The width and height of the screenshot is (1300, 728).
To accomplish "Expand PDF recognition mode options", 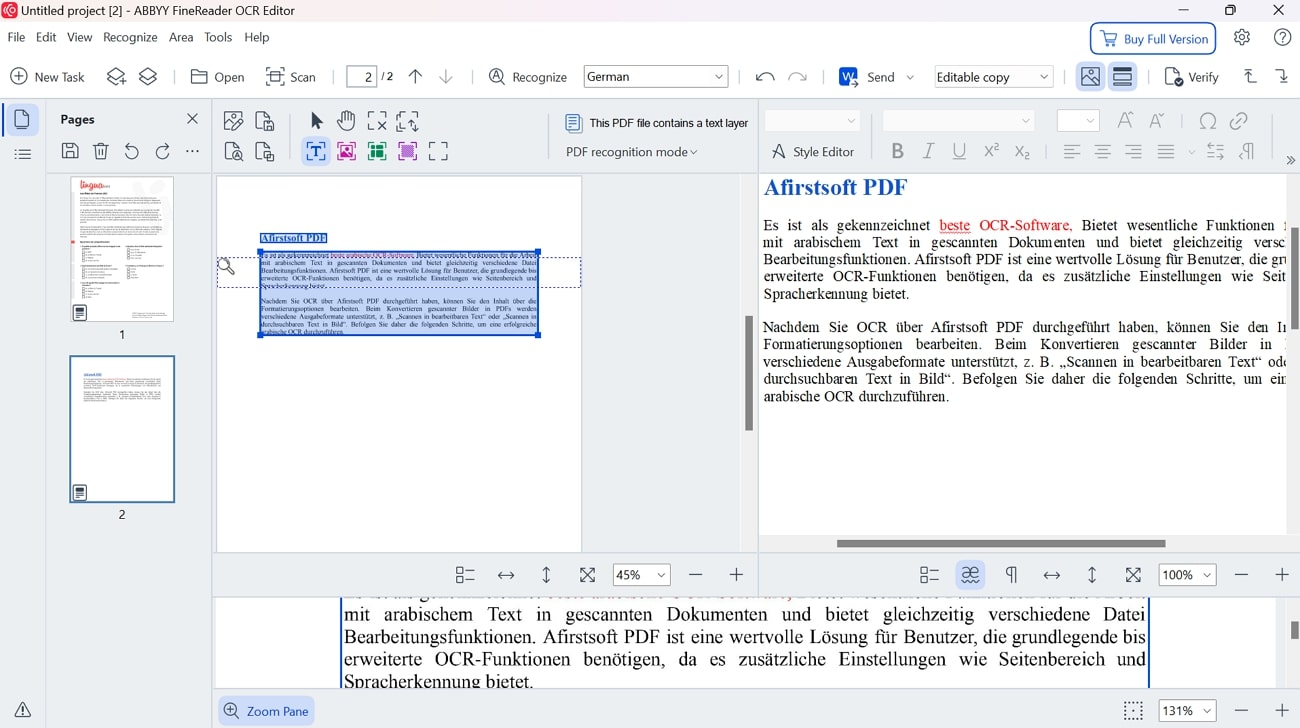I will (x=632, y=152).
